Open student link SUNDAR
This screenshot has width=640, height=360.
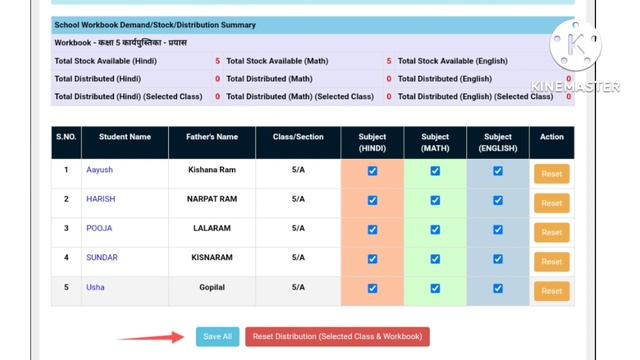[102, 258]
